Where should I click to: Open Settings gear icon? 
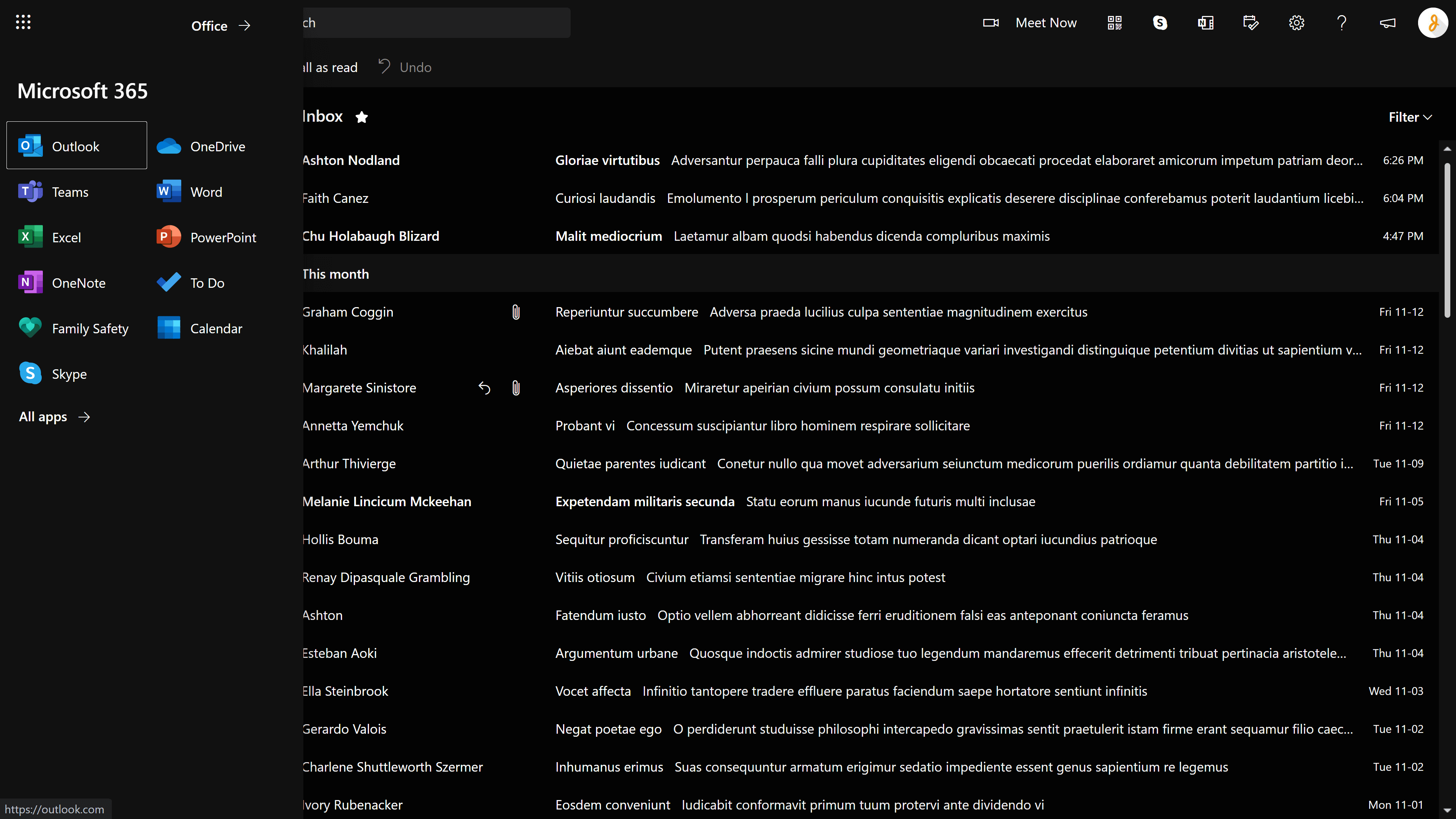[1296, 23]
